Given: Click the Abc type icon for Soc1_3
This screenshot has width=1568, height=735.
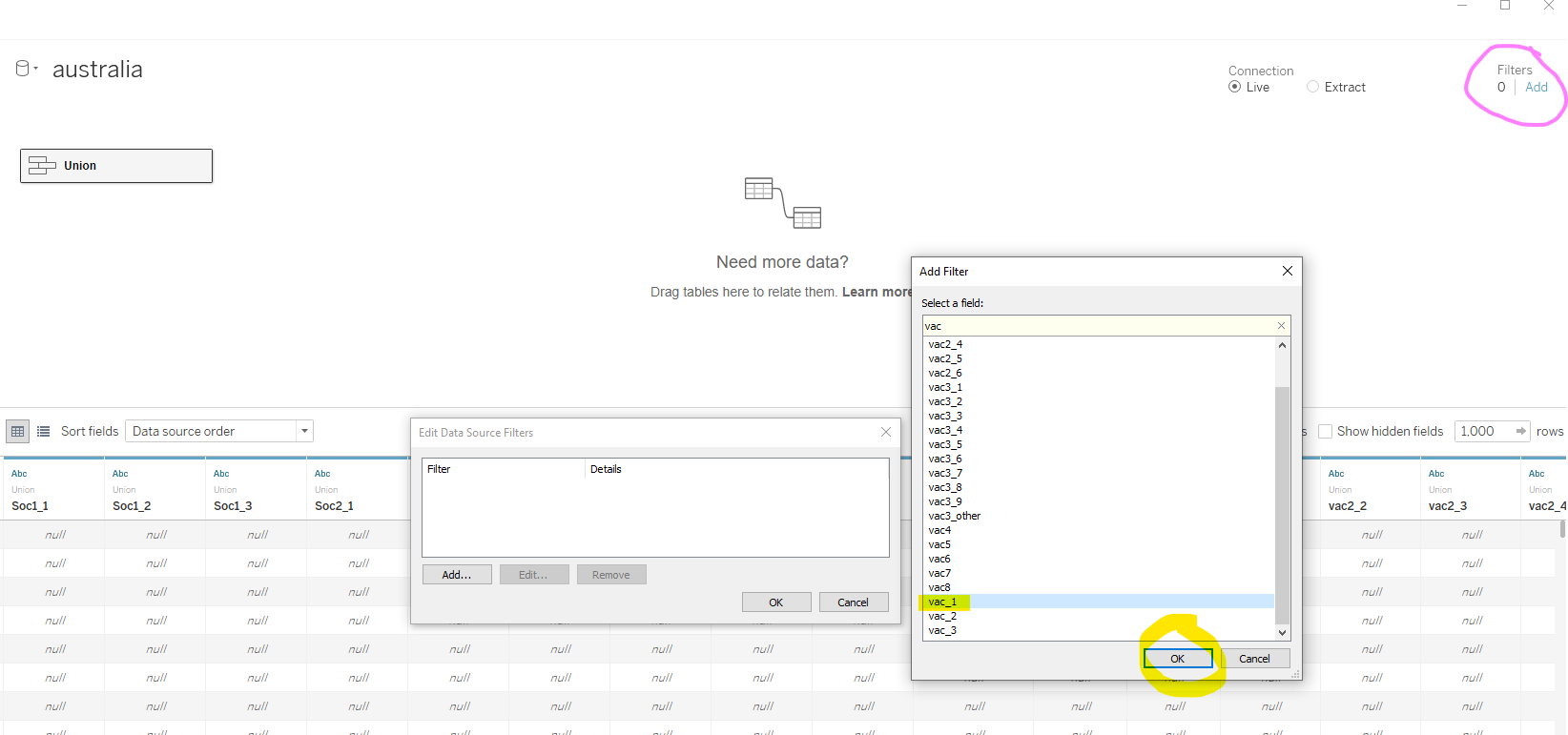Looking at the screenshot, I should 221,474.
